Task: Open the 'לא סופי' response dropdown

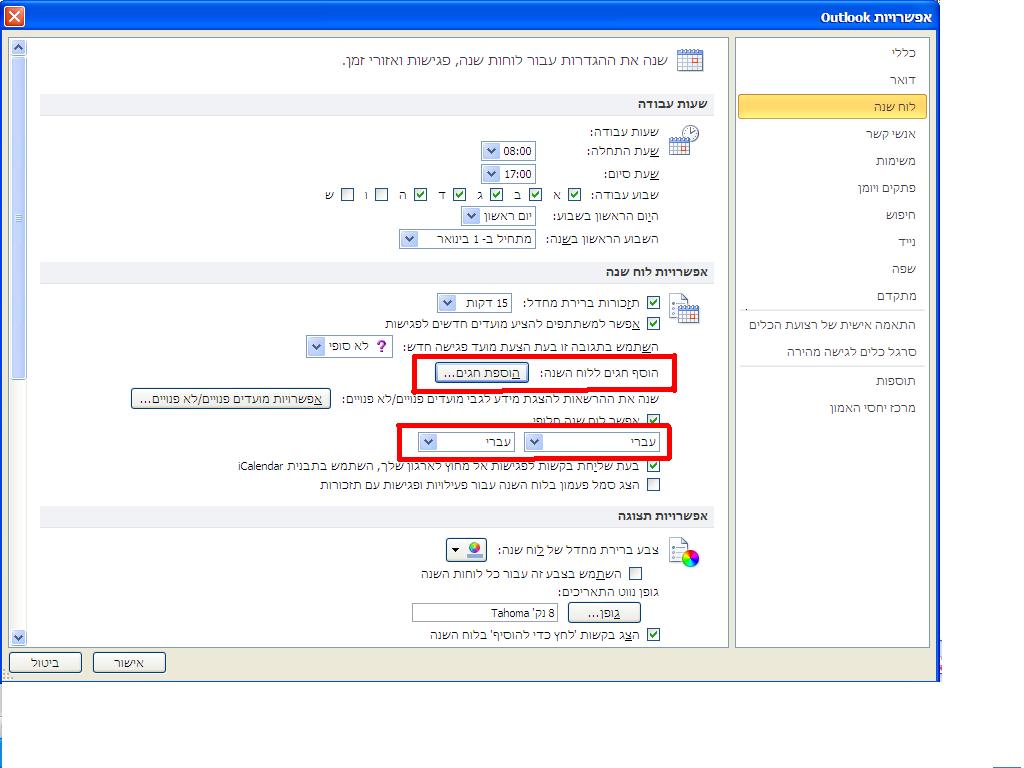Action: 316,346
